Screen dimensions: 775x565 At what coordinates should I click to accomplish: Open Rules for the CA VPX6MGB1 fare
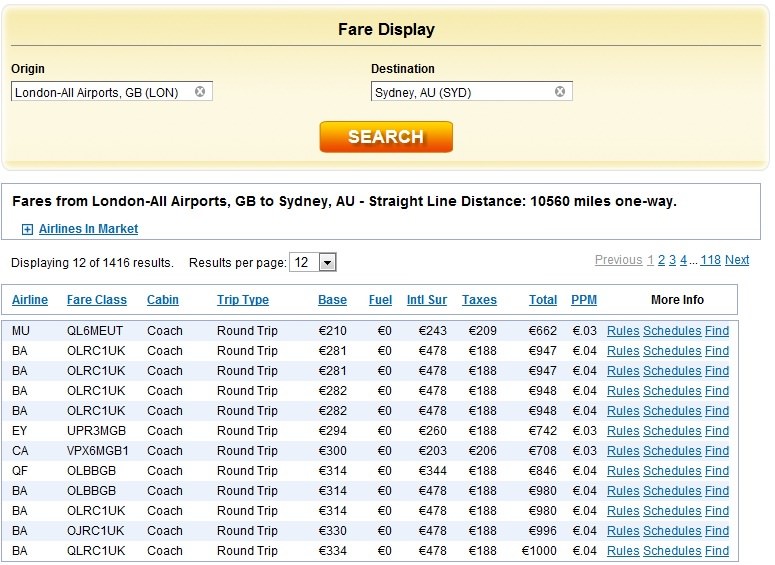pyautogui.click(x=623, y=451)
